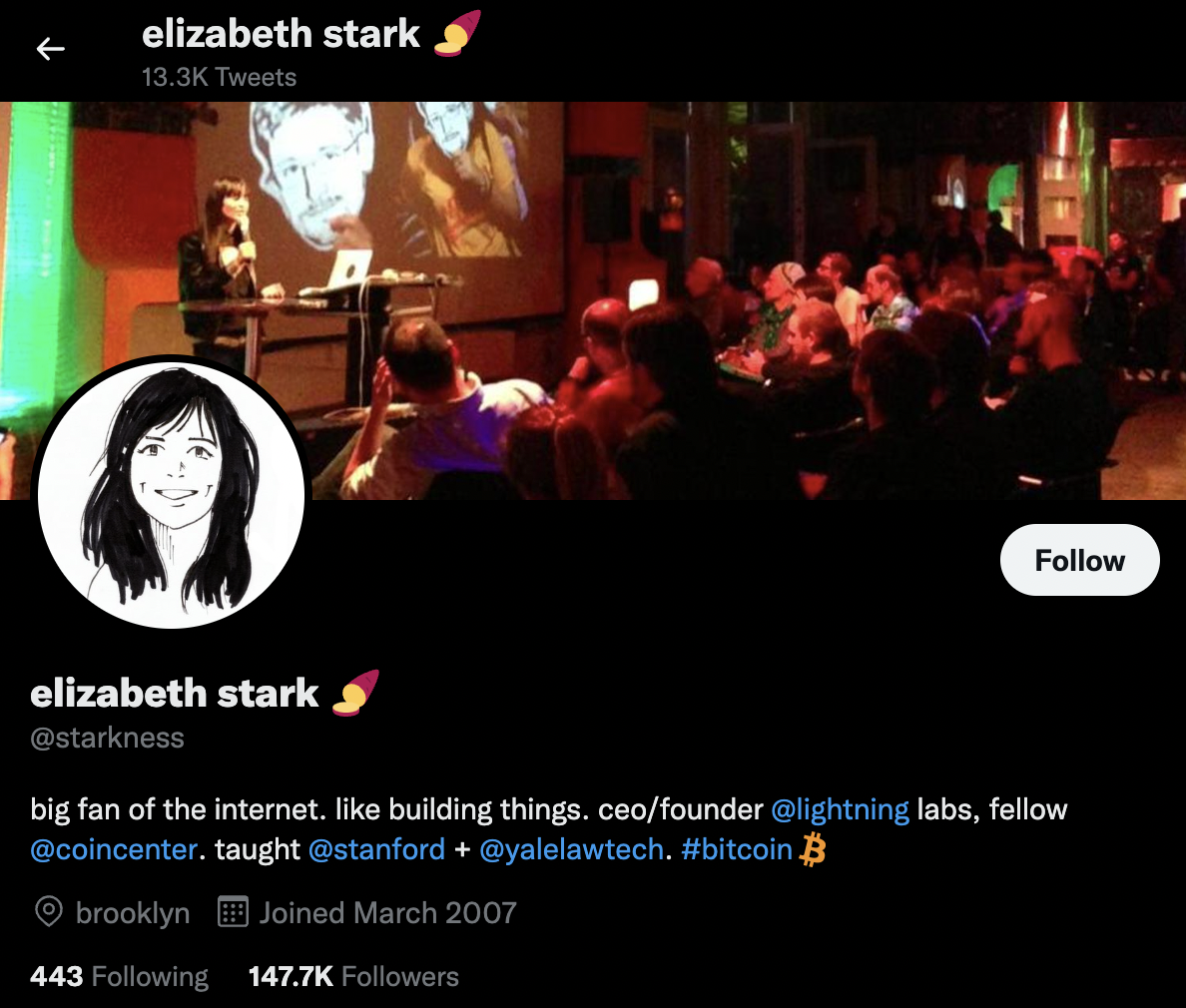Image resolution: width=1186 pixels, height=1008 pixels.
Task: Click the @starkness handle text
Action: click(108, 738)
